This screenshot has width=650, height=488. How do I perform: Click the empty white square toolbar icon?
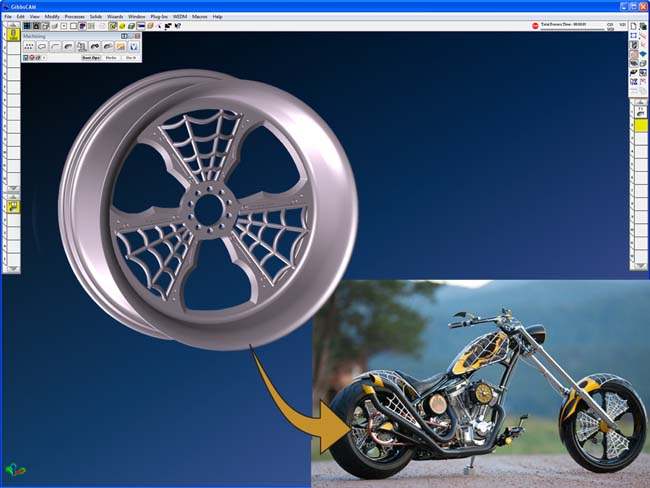coord(73,26)
